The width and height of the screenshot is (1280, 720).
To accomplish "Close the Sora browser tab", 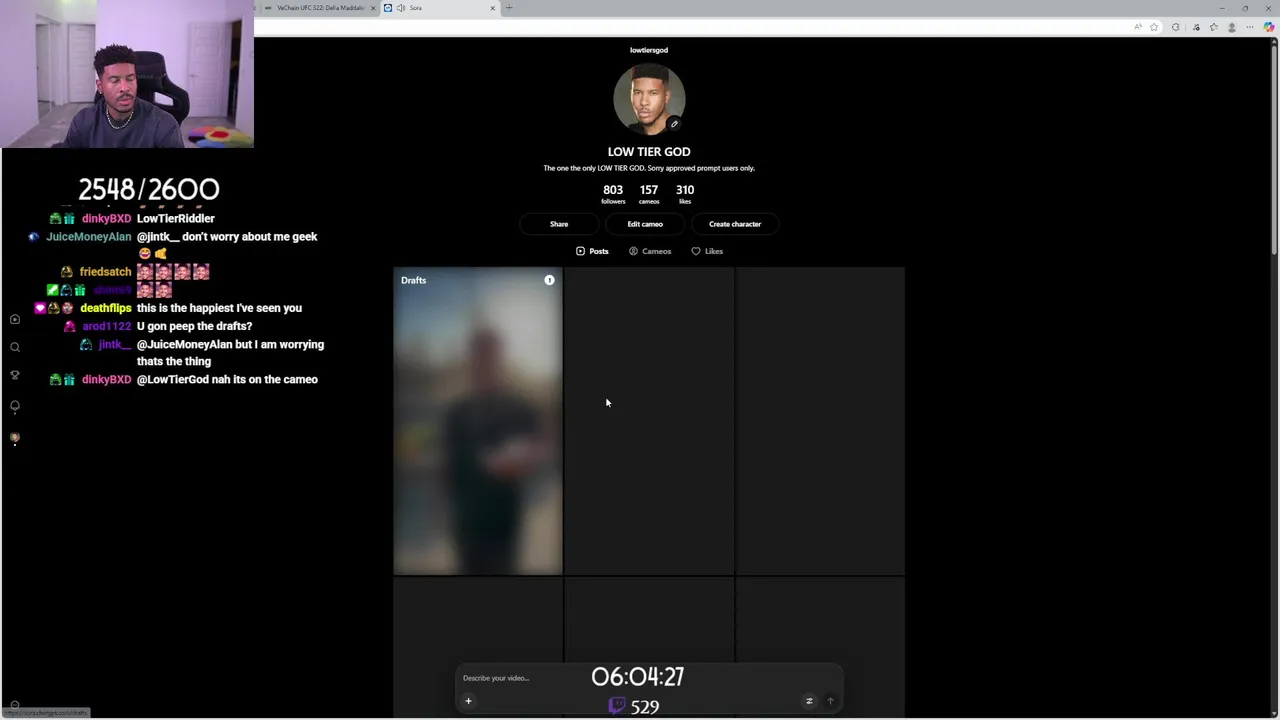I will coord(492,8).
